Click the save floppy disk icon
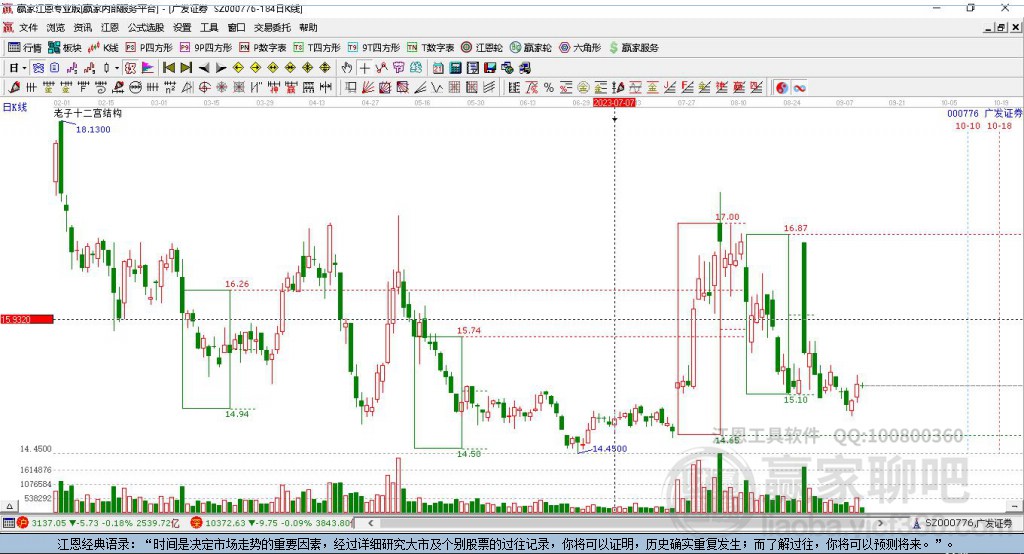1024x554 pixels. (490, 68)
